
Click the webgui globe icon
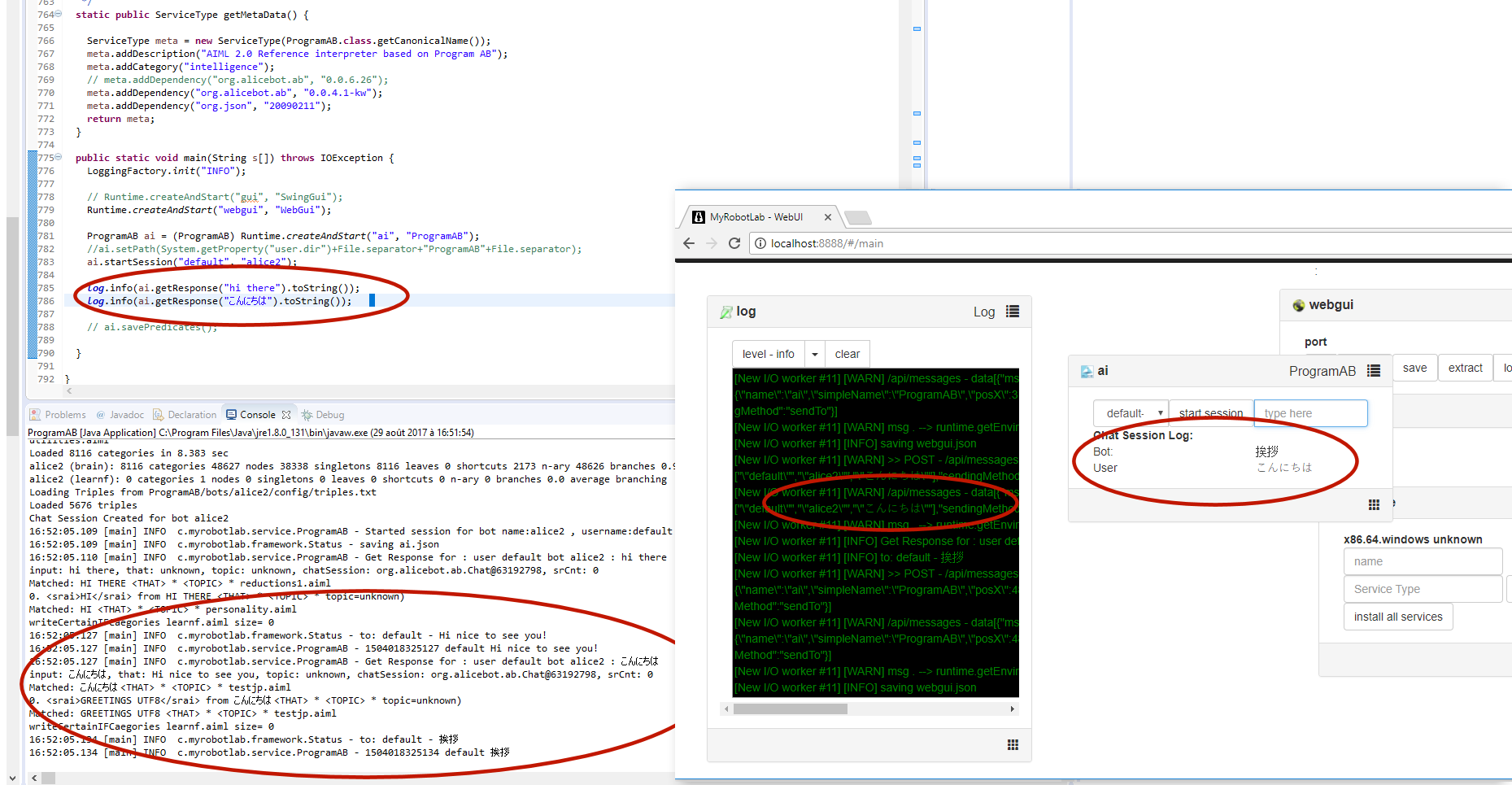[1299, 304]
